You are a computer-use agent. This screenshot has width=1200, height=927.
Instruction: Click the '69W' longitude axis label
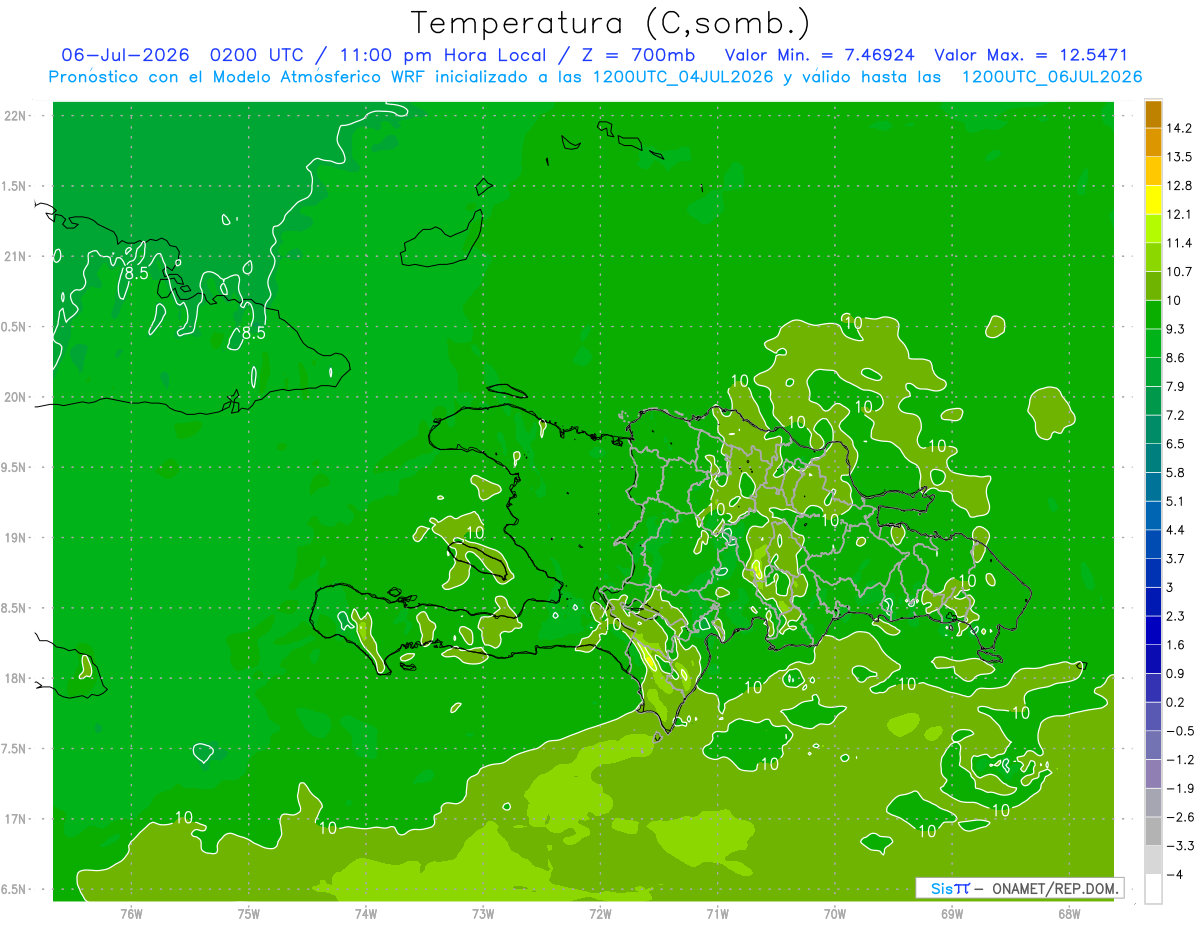tap(952, 914)
